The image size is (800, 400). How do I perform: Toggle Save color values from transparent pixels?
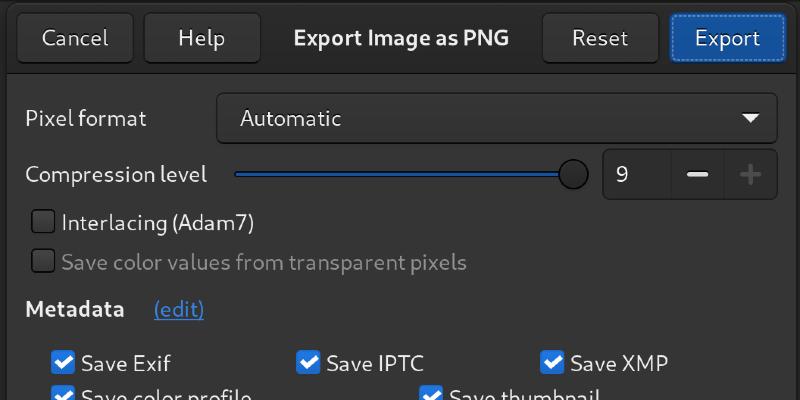[43, 262]
